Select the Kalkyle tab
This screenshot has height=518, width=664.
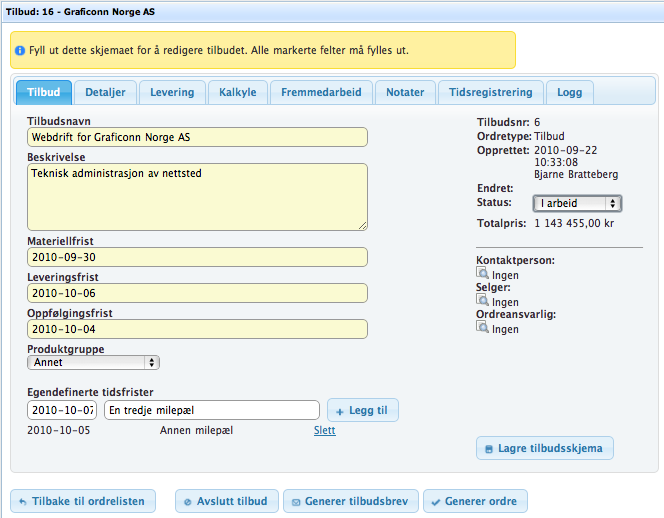[237, 93]
